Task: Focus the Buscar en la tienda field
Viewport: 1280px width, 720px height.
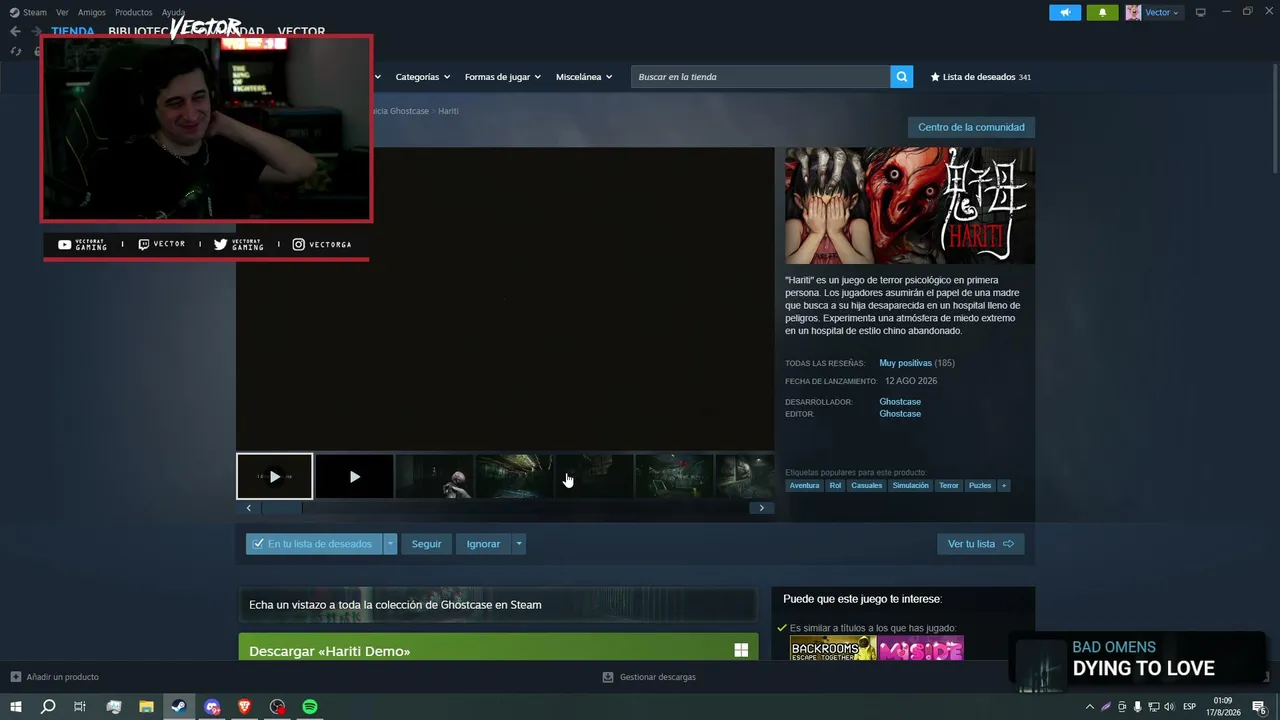Action: [761, 77]
